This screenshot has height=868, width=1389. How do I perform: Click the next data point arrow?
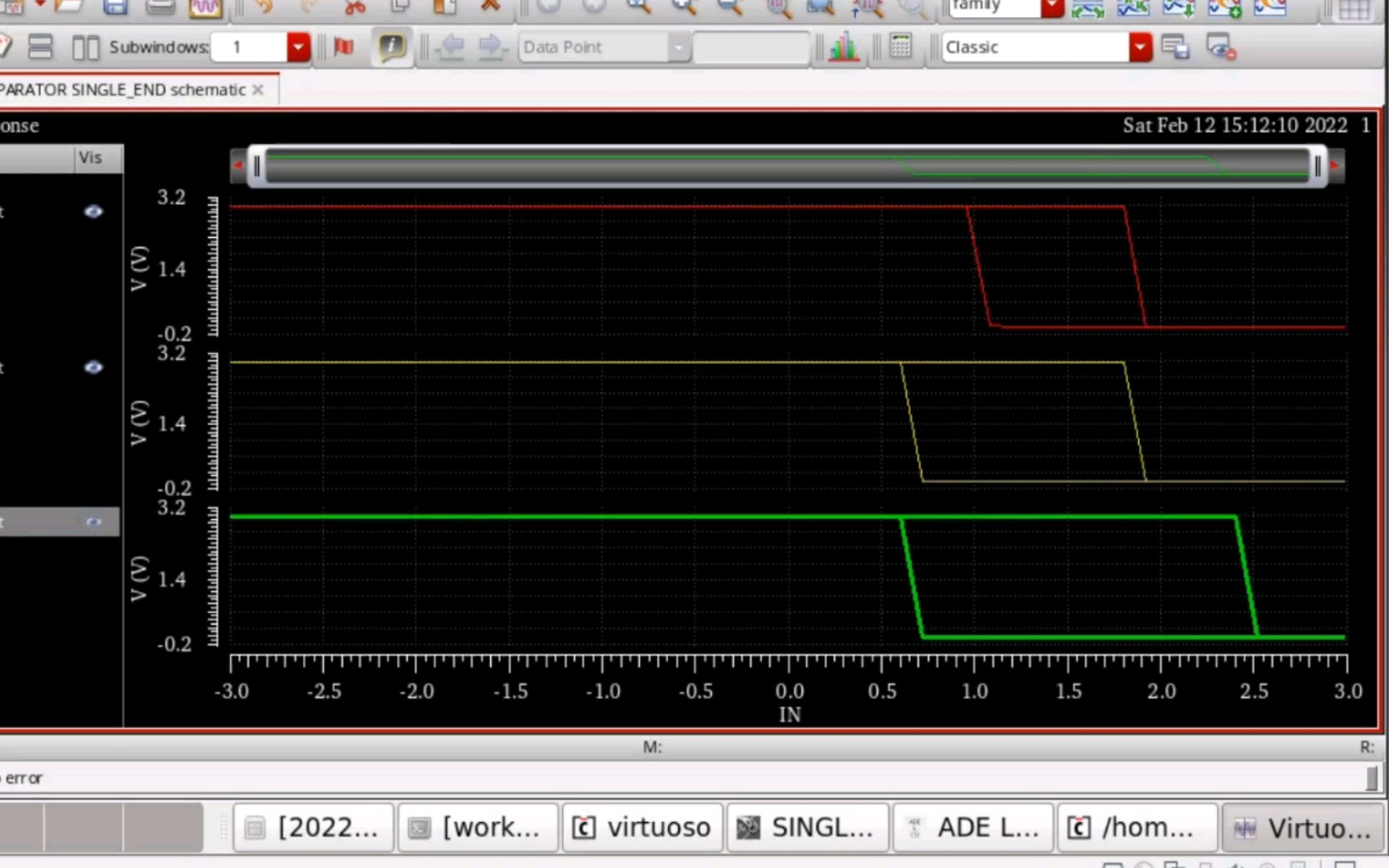coord(491,47)
